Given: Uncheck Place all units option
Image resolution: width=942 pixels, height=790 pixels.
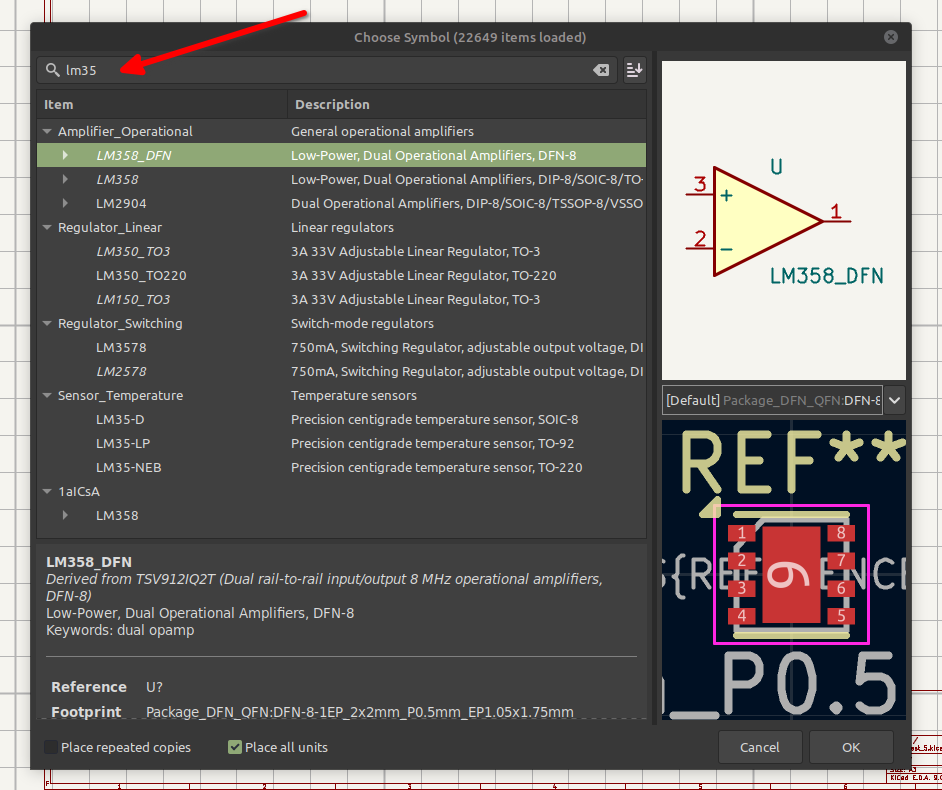Looking at the screenshot, I should [235, 747].
